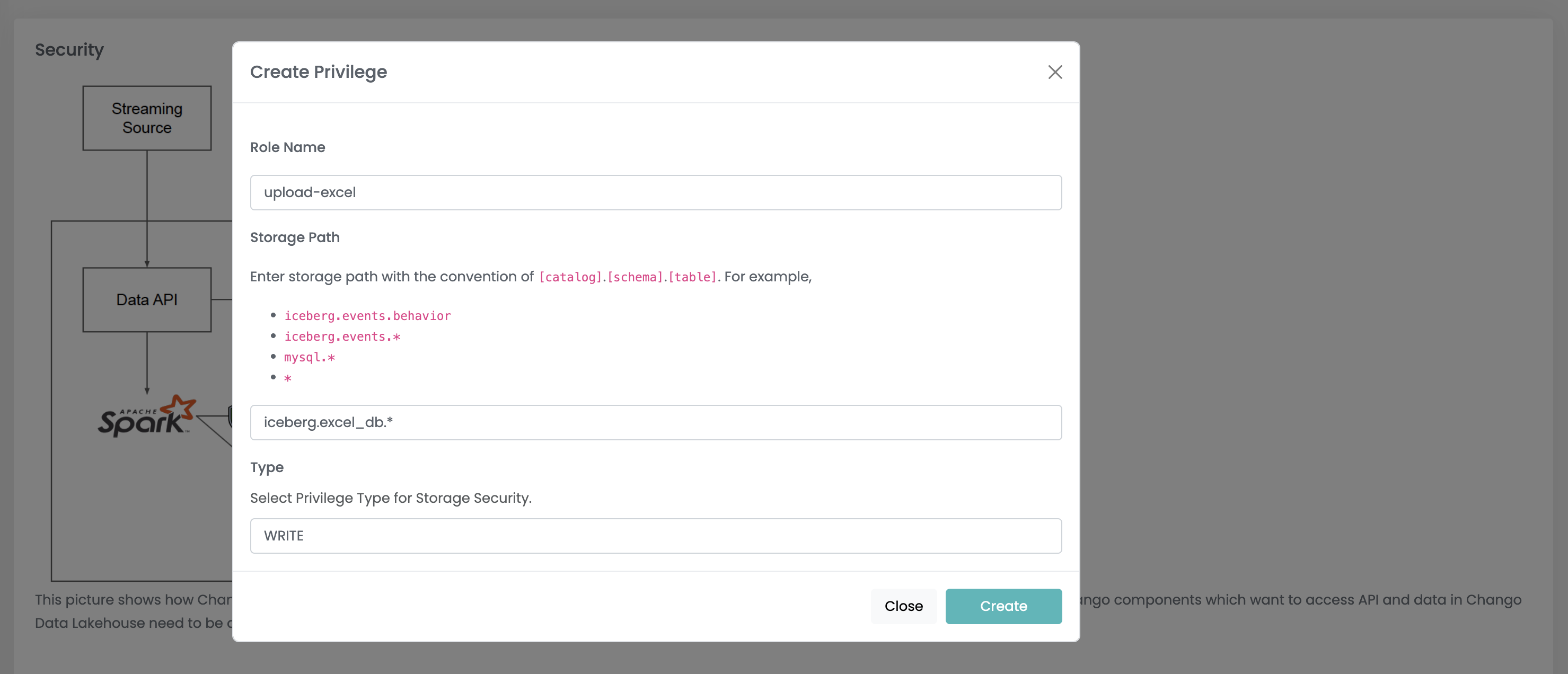Image resolution: width=1568 pixels, height=674 pixels.
Task: Click the iceberg.events.behavior example text
Action: click(368, 316)
